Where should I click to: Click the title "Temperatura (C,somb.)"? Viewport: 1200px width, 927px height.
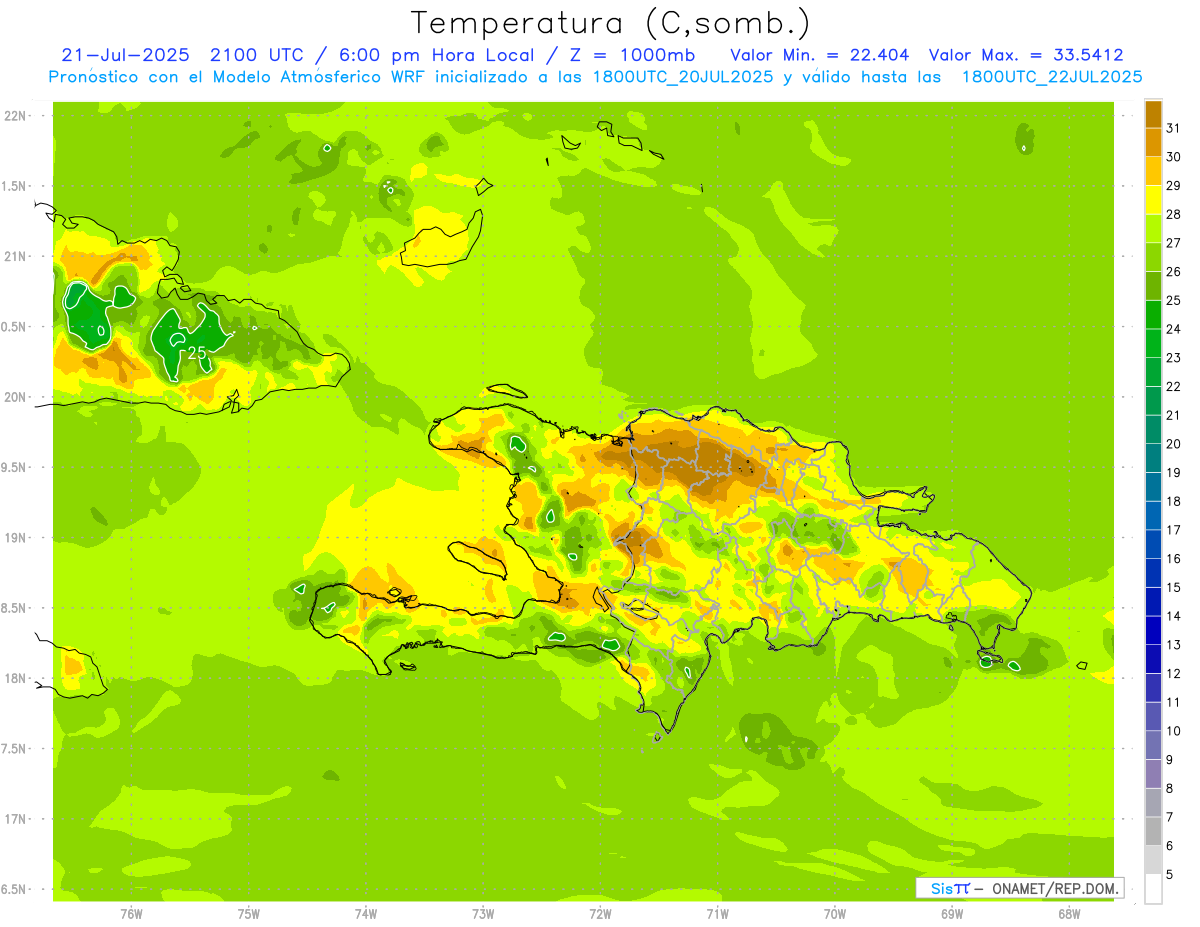[x=612, y=22]
